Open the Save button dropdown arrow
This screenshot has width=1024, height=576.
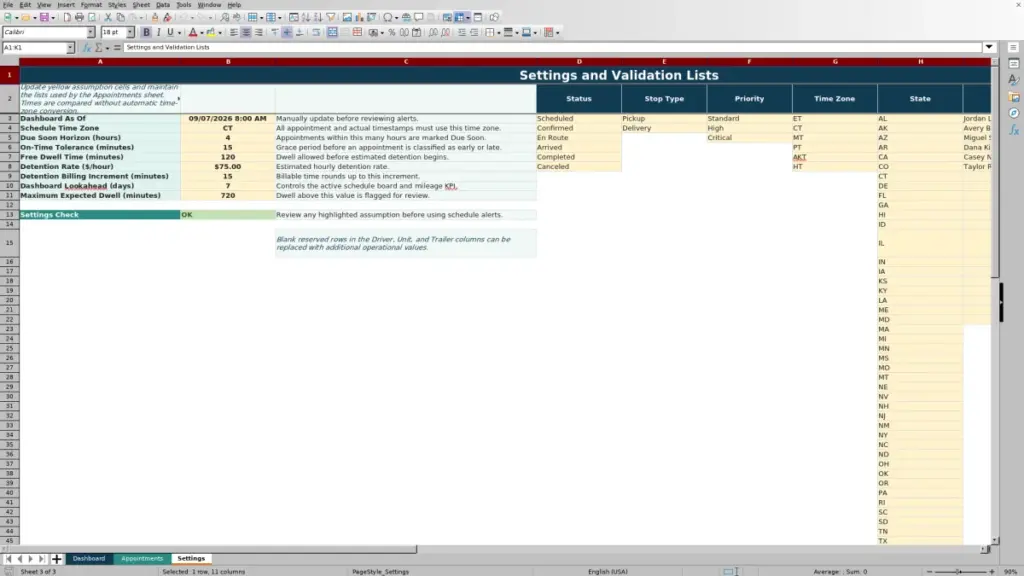[x=53, y=18]
